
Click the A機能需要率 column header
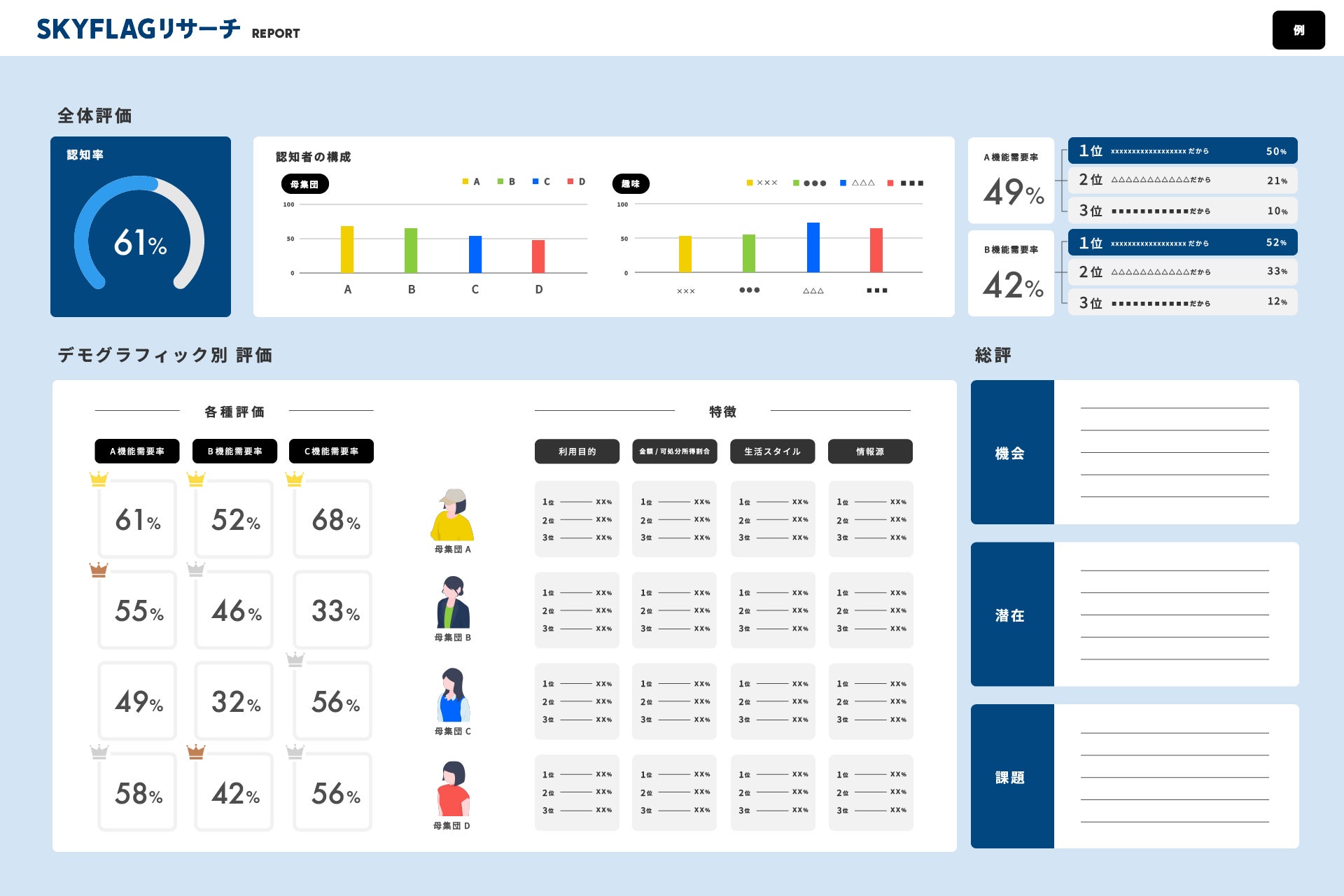[x=137, y=451]
